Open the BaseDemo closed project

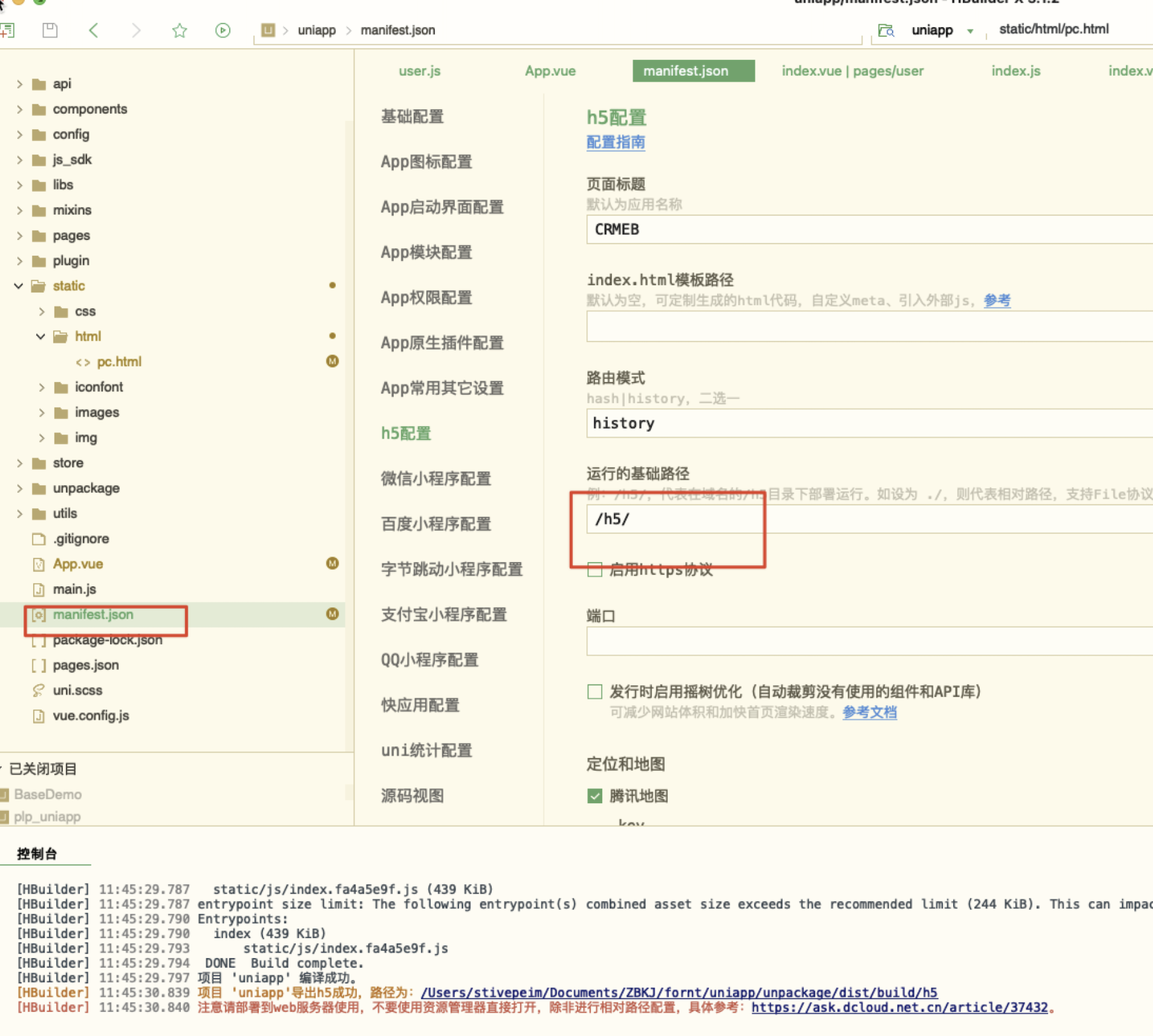pyautogui.click(x=47, y=795)
